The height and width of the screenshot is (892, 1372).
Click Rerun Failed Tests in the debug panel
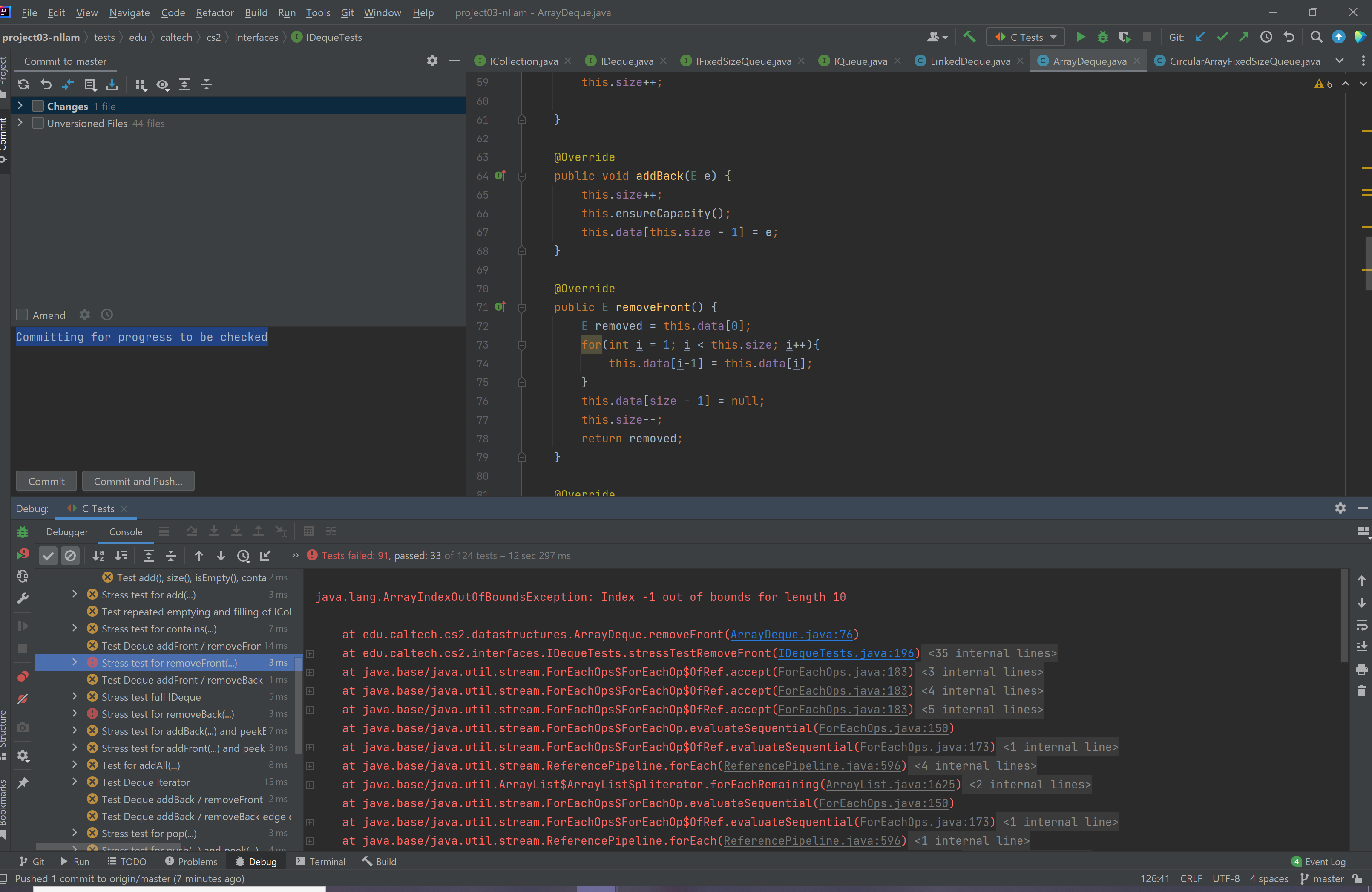point(23,555)
